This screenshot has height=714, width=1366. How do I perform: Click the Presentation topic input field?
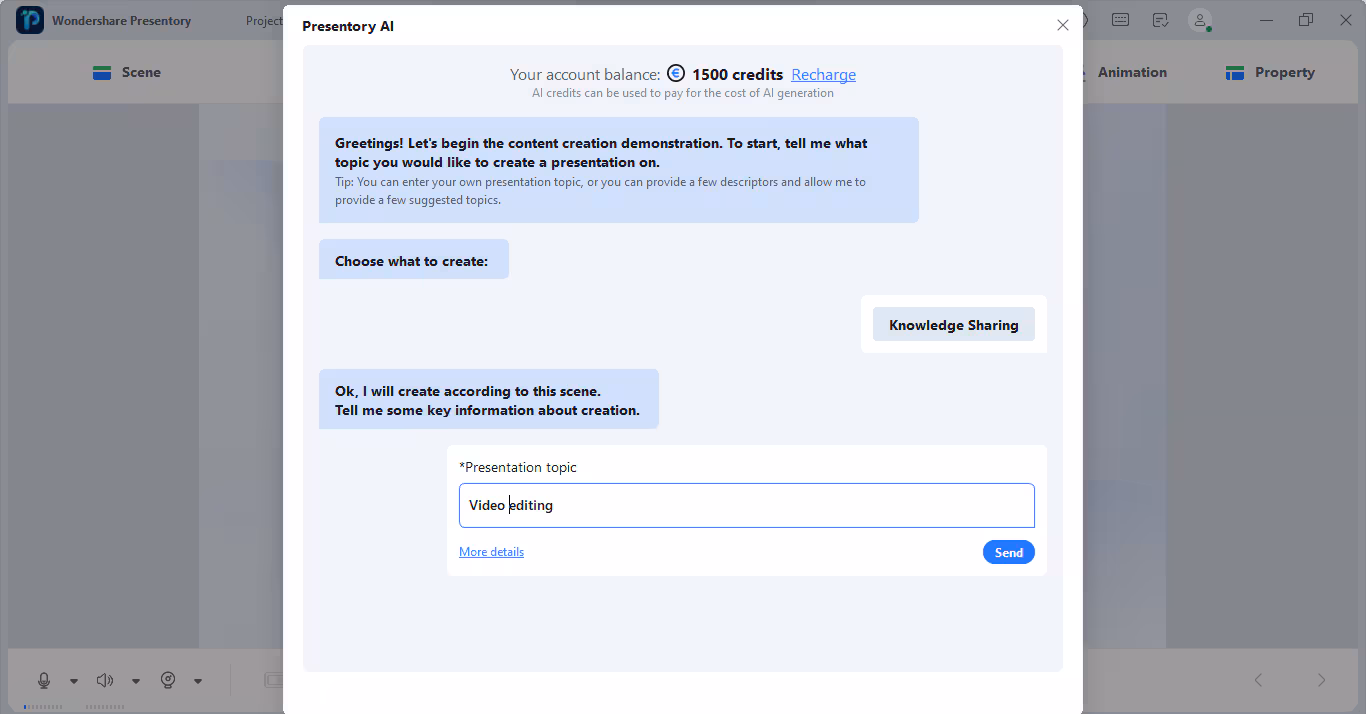point(746,506)
